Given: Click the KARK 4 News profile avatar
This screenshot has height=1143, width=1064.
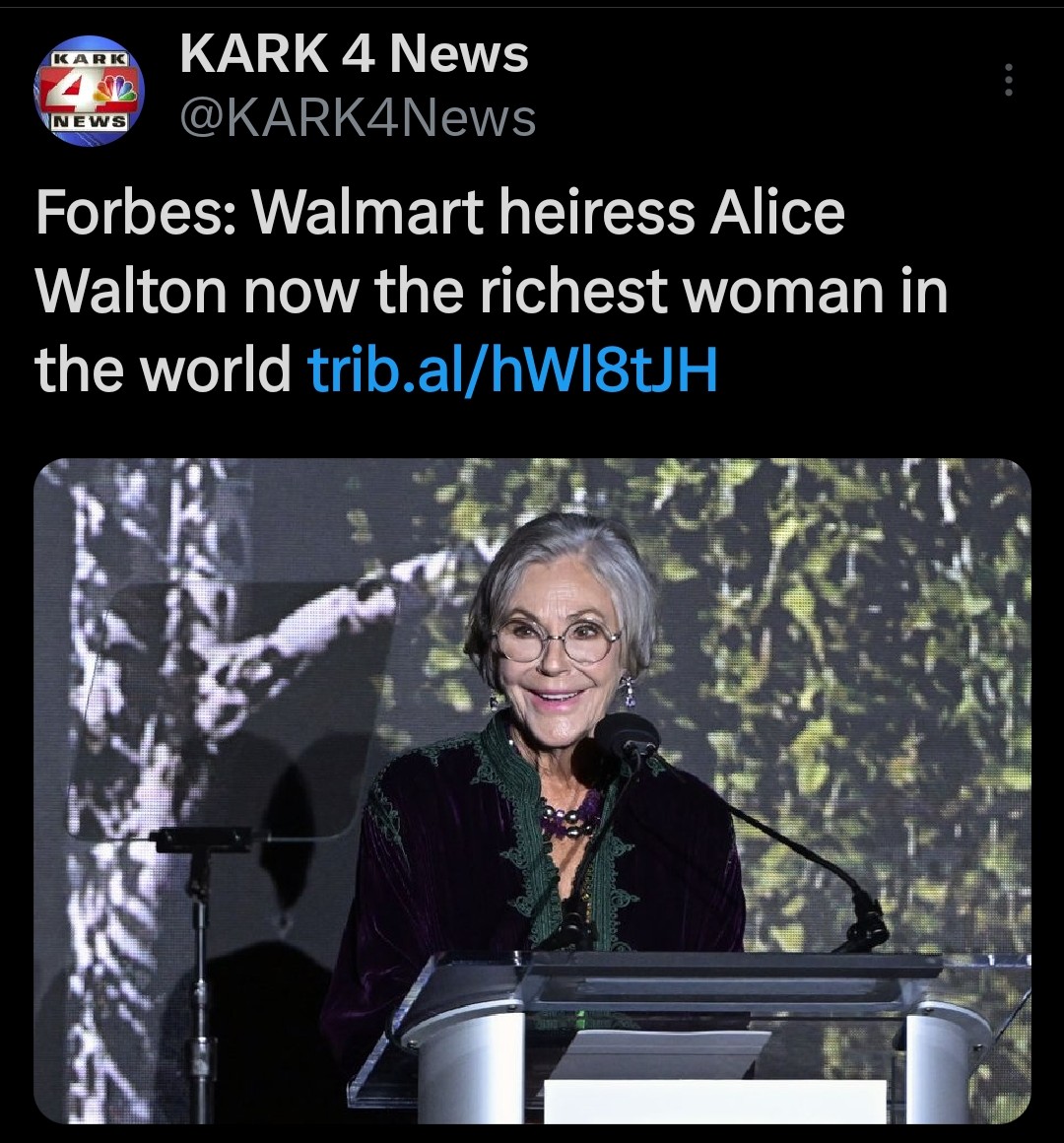Looking at the screenshot, I should tap(89, 90).
